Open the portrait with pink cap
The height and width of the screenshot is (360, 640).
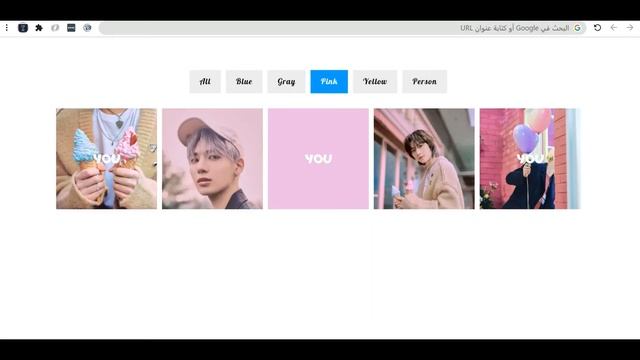[x=212, y=159]
